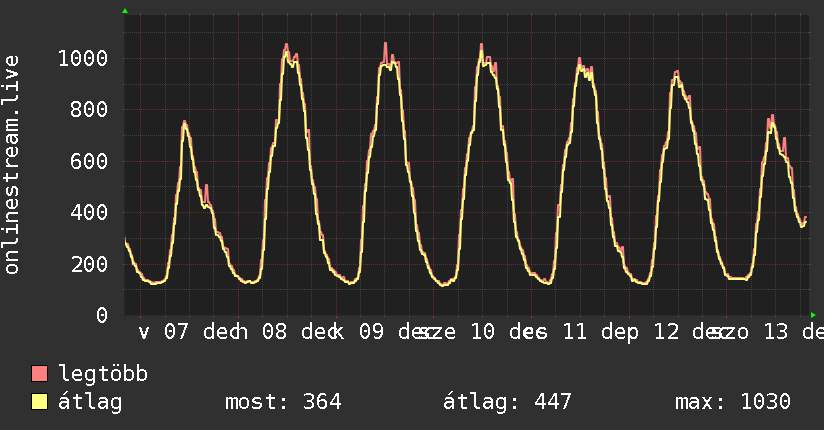Click the green arrow atop the y-axis
Viewport: 824px width, 430px height.
pos(125,11)
